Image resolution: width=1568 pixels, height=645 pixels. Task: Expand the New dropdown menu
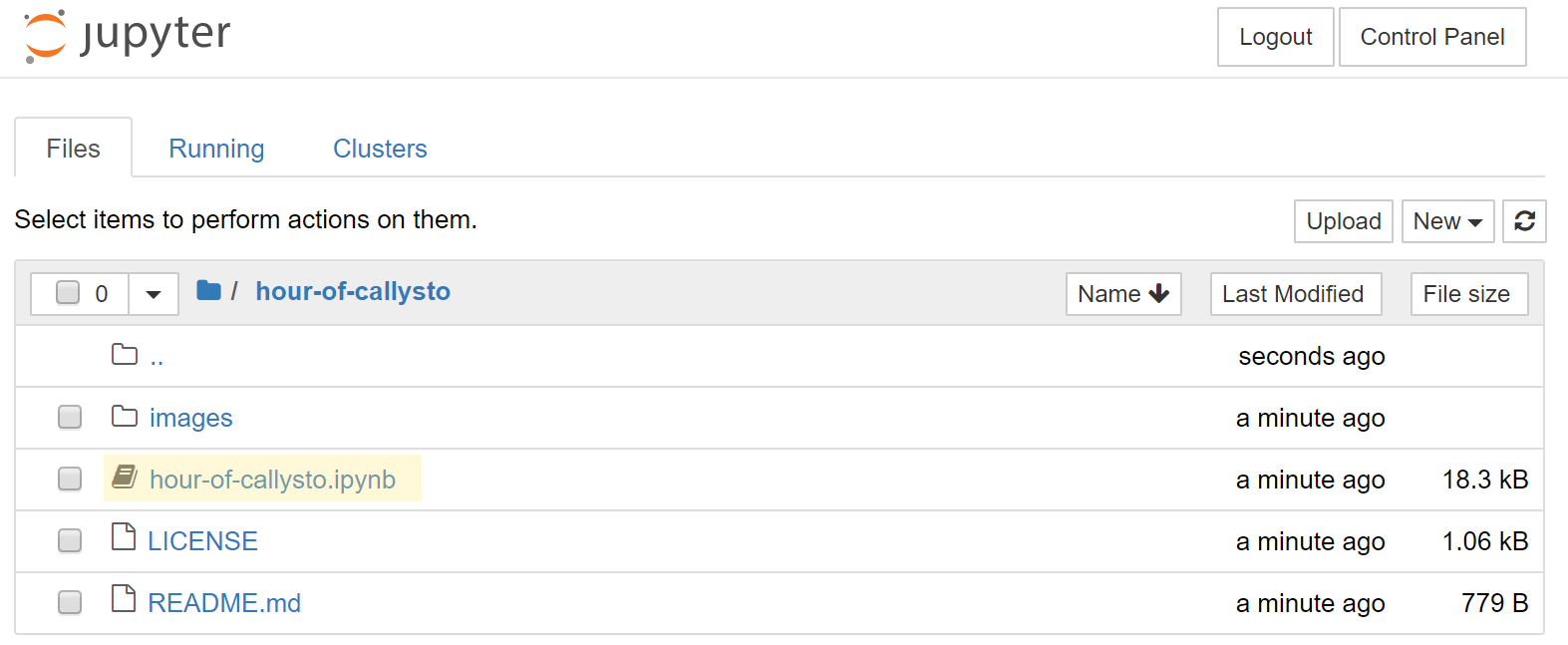pos(1447,221)
